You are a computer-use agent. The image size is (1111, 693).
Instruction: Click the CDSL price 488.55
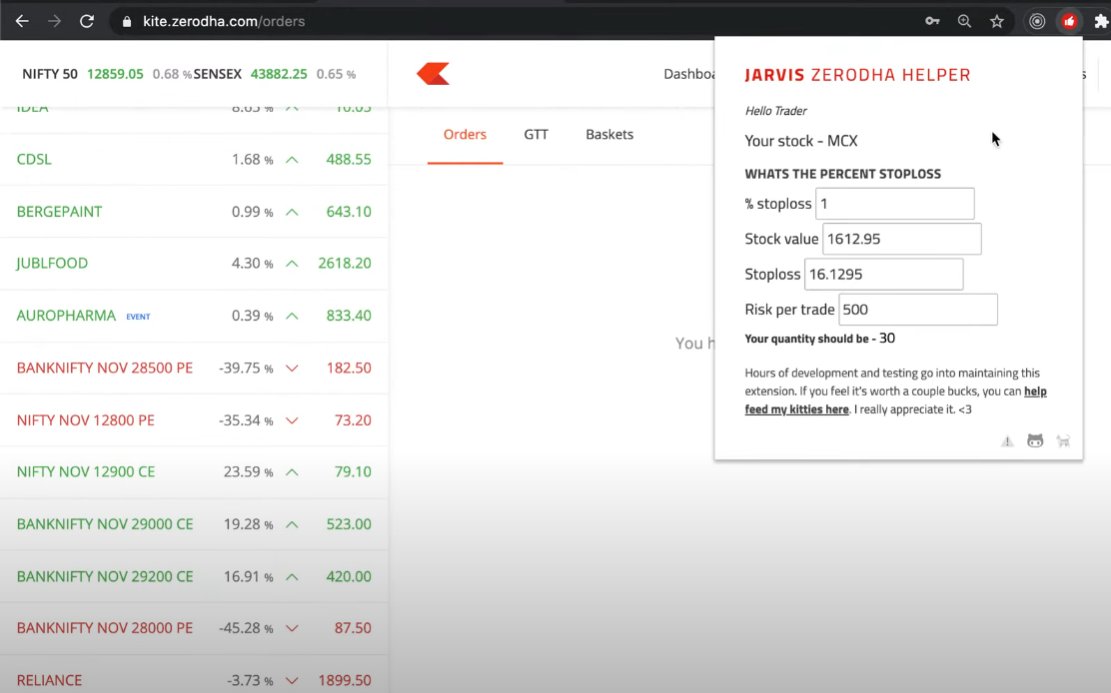349,159
